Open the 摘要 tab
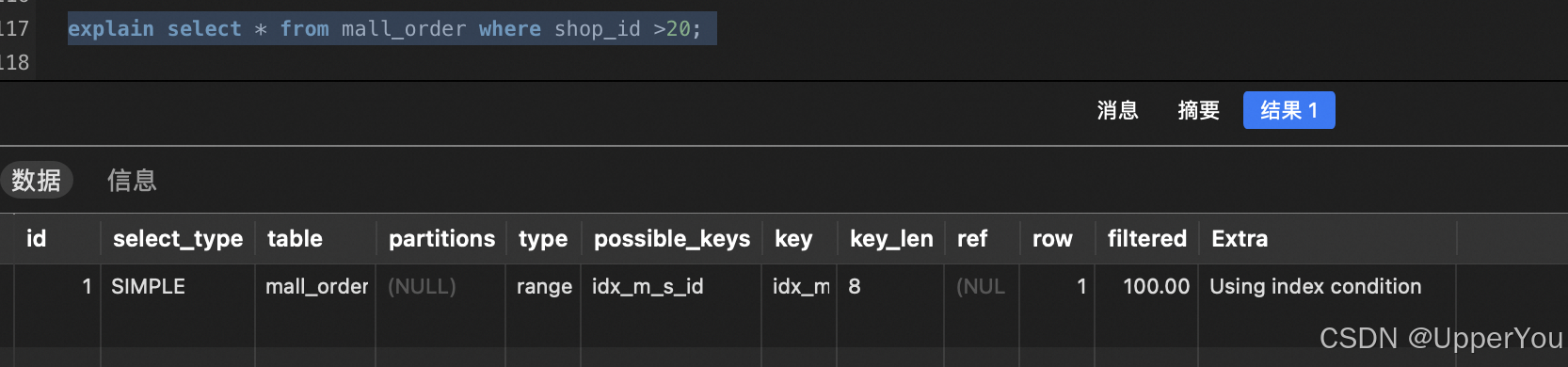 (1198, 110)
